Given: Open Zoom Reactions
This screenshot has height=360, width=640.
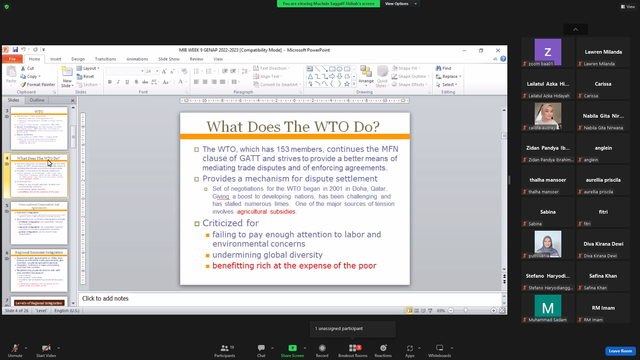Looking at the screenshot, I should (383, 350).
